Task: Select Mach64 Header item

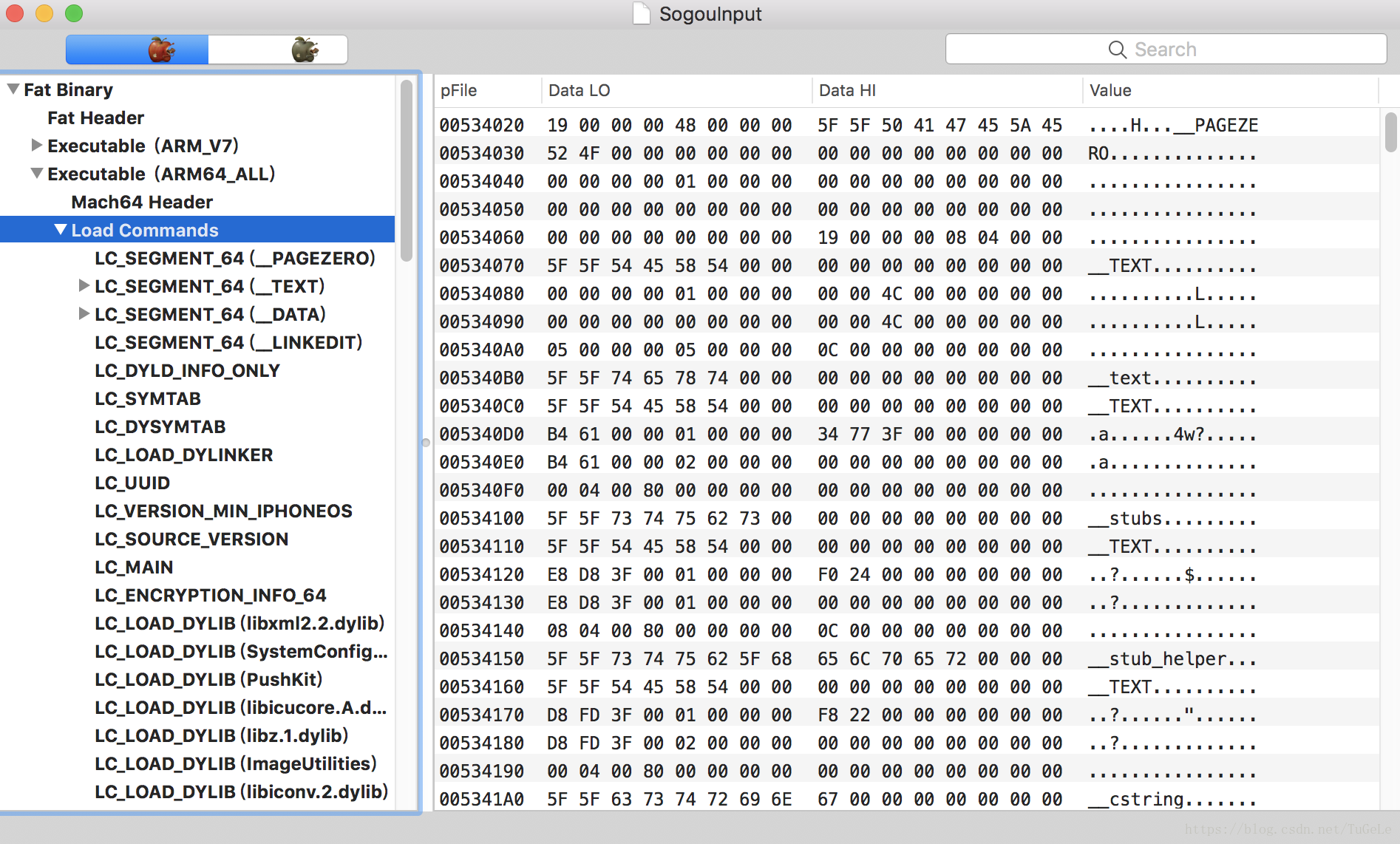Action: point(142,202)
